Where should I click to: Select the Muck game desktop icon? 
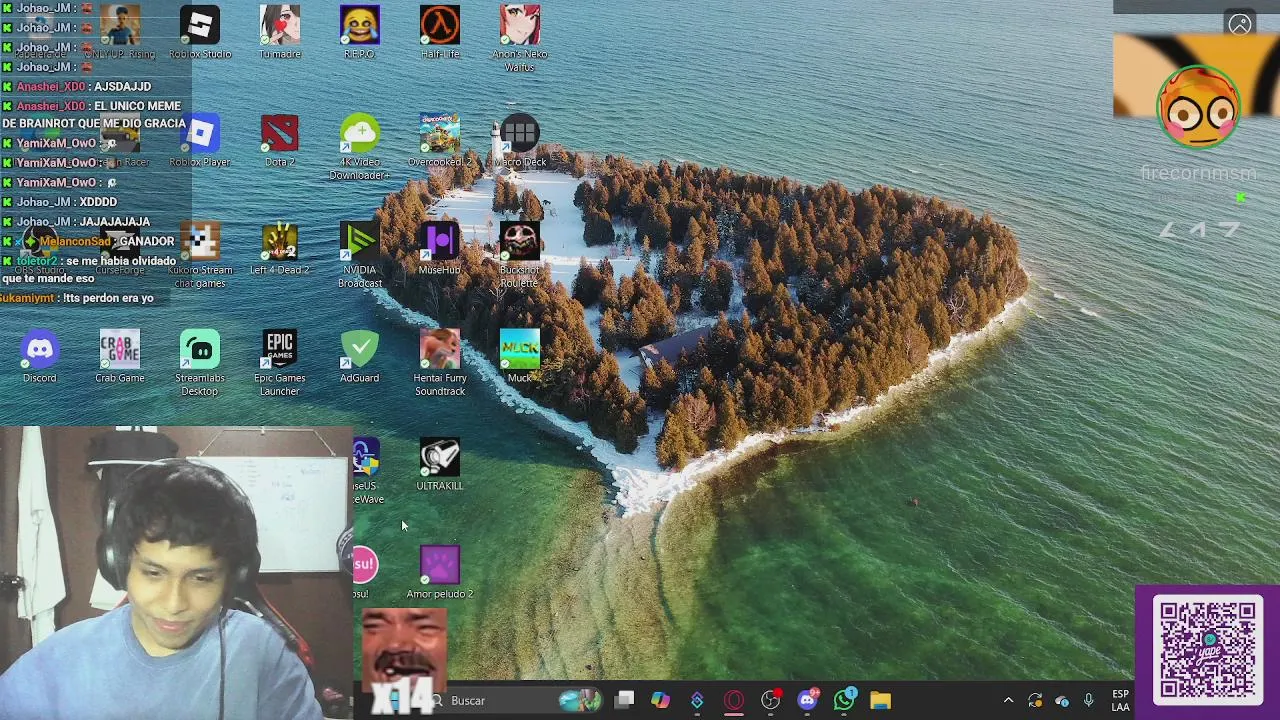(x=520, y=356)
